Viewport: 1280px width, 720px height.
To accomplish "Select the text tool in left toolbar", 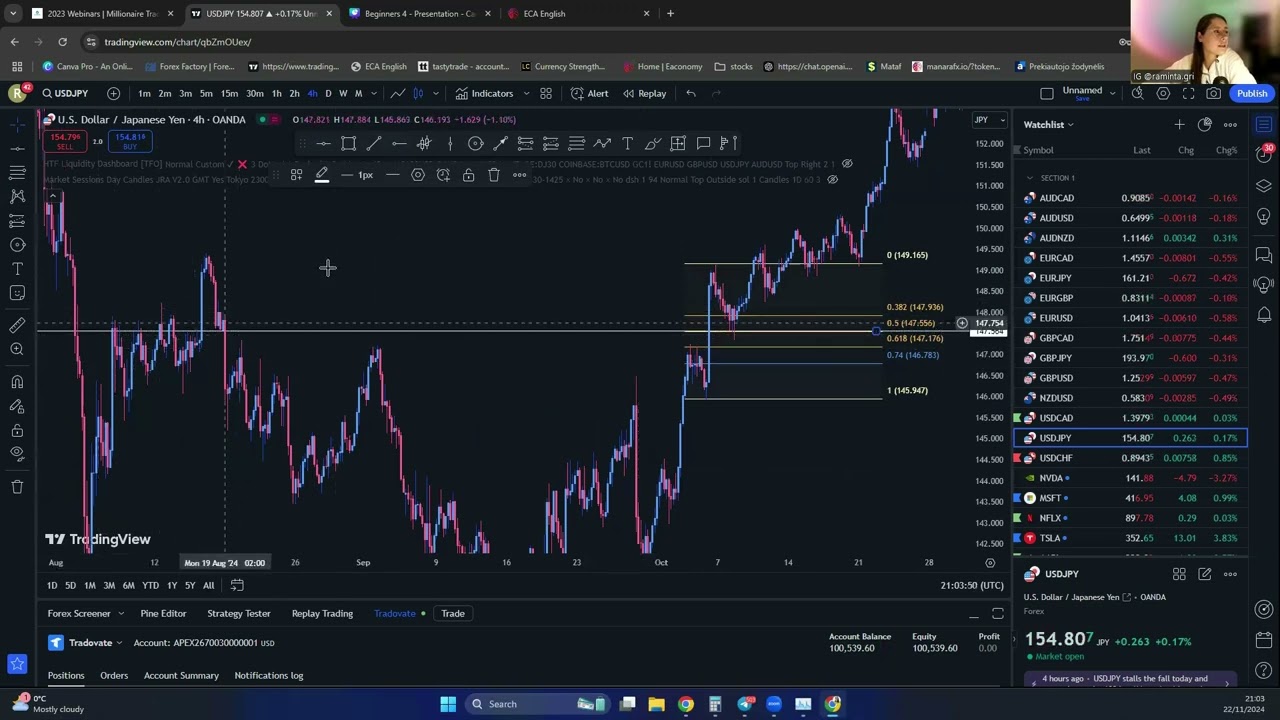I will [17, 269].
